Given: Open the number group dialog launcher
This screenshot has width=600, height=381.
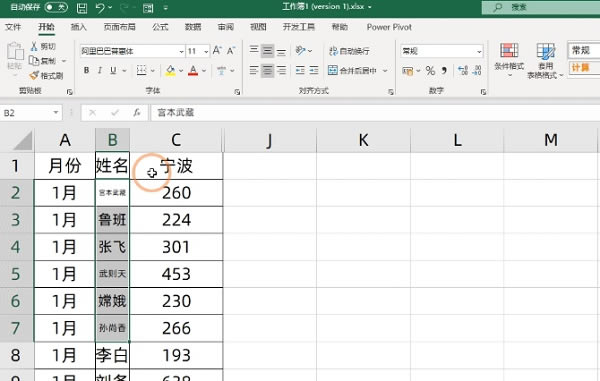Looking at the screenshot, I should click(x=483, y=92).
